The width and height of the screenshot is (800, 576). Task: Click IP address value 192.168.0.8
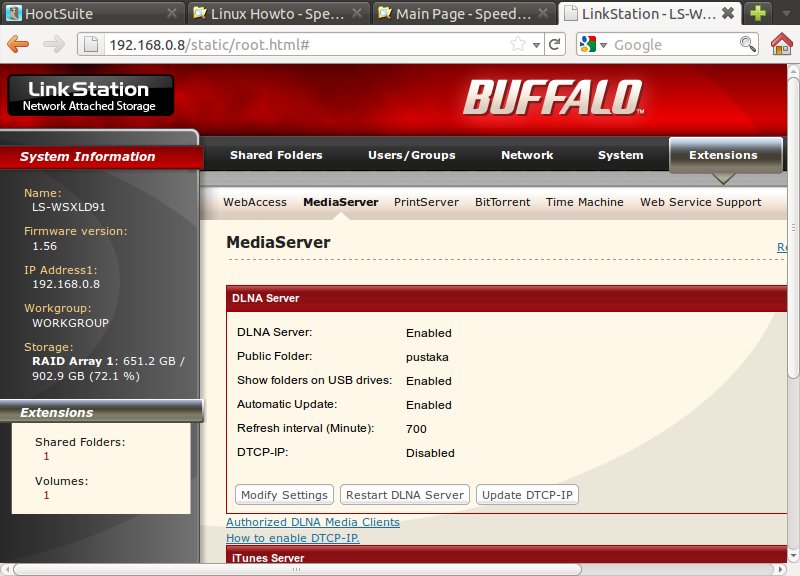click(66, 284)
